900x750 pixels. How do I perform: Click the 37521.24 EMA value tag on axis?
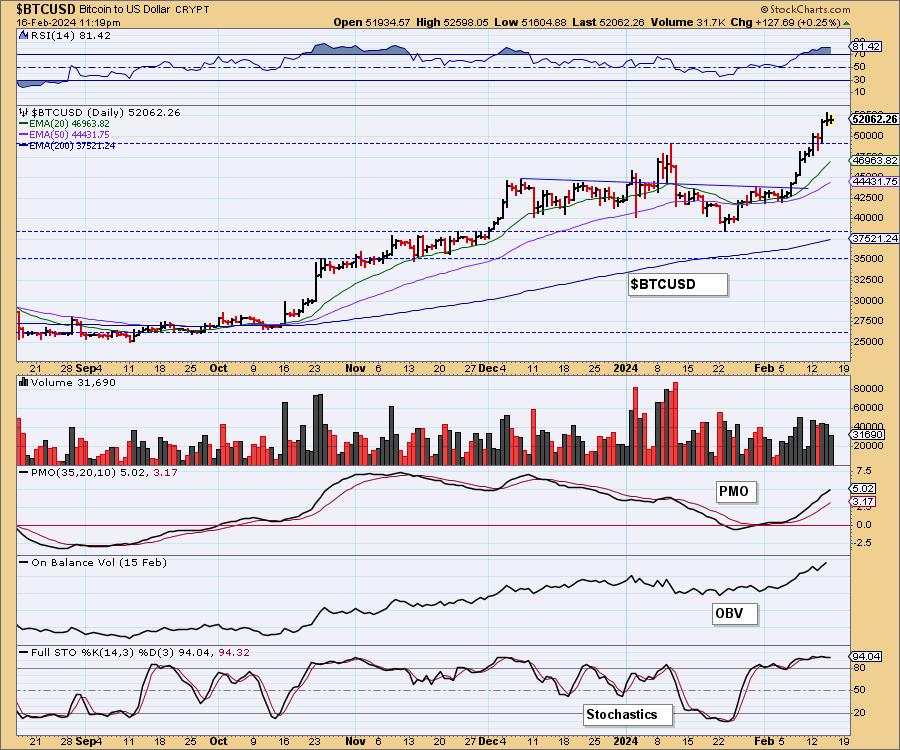(x=874, y=238)
